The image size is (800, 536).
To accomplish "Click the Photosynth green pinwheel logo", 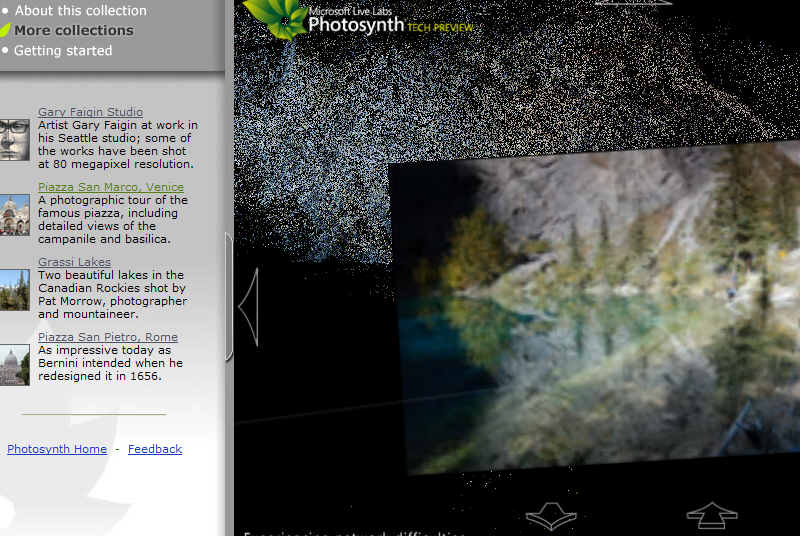I will click(x=276, y=18).
